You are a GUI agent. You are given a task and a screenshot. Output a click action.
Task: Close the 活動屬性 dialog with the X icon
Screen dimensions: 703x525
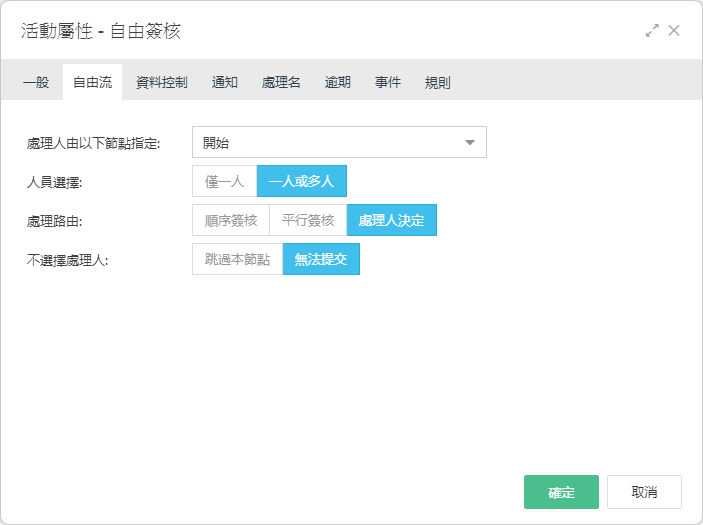click(674, 30)
